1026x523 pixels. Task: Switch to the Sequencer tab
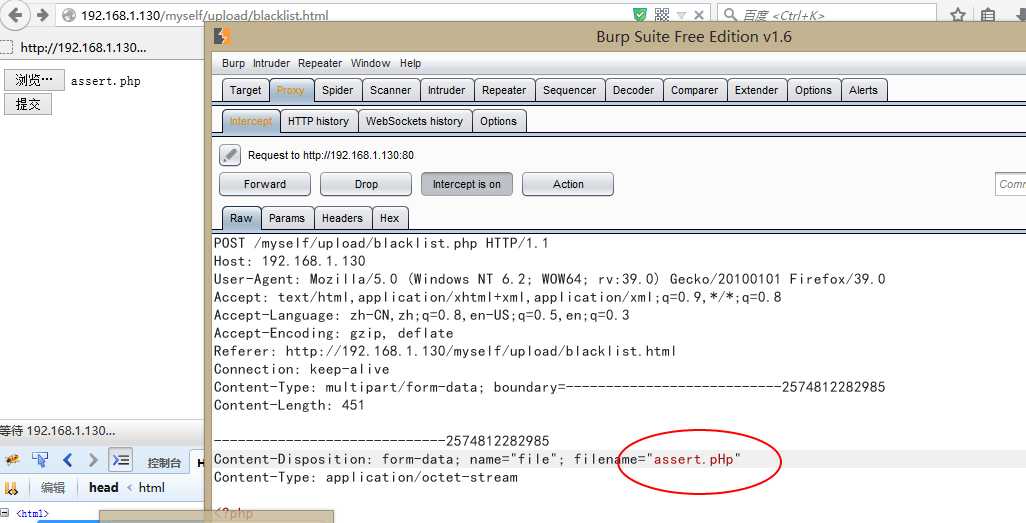(569, 90)
